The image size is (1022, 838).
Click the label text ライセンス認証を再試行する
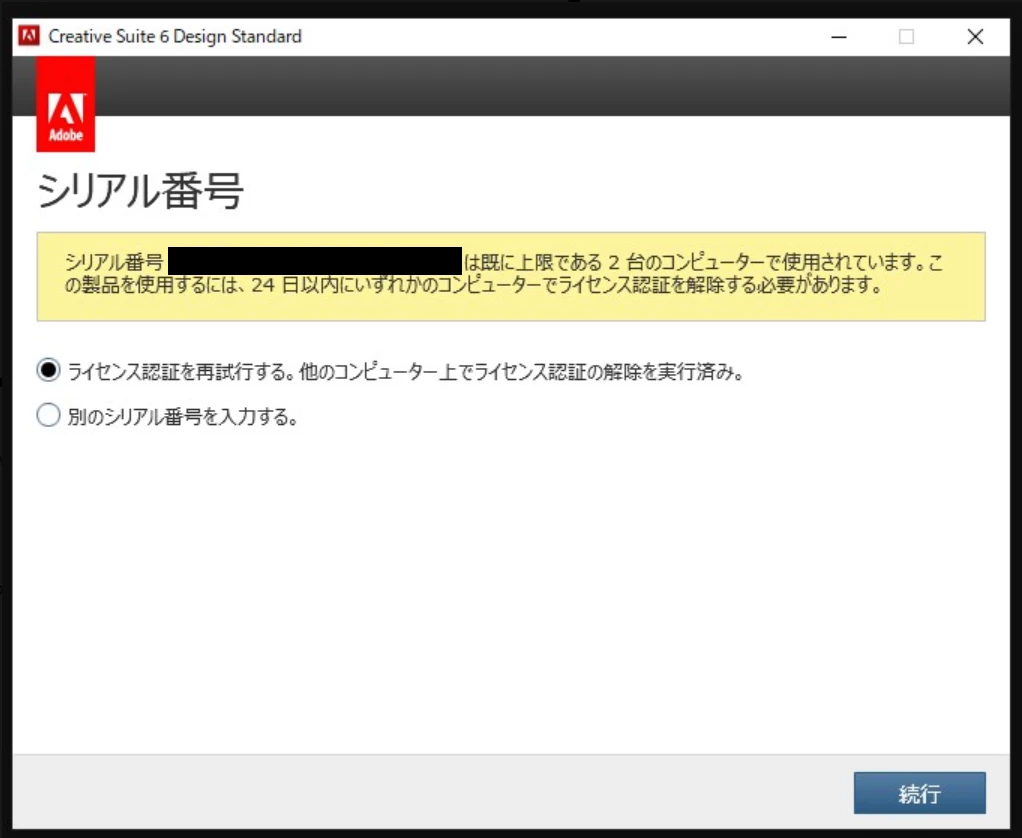181,371
